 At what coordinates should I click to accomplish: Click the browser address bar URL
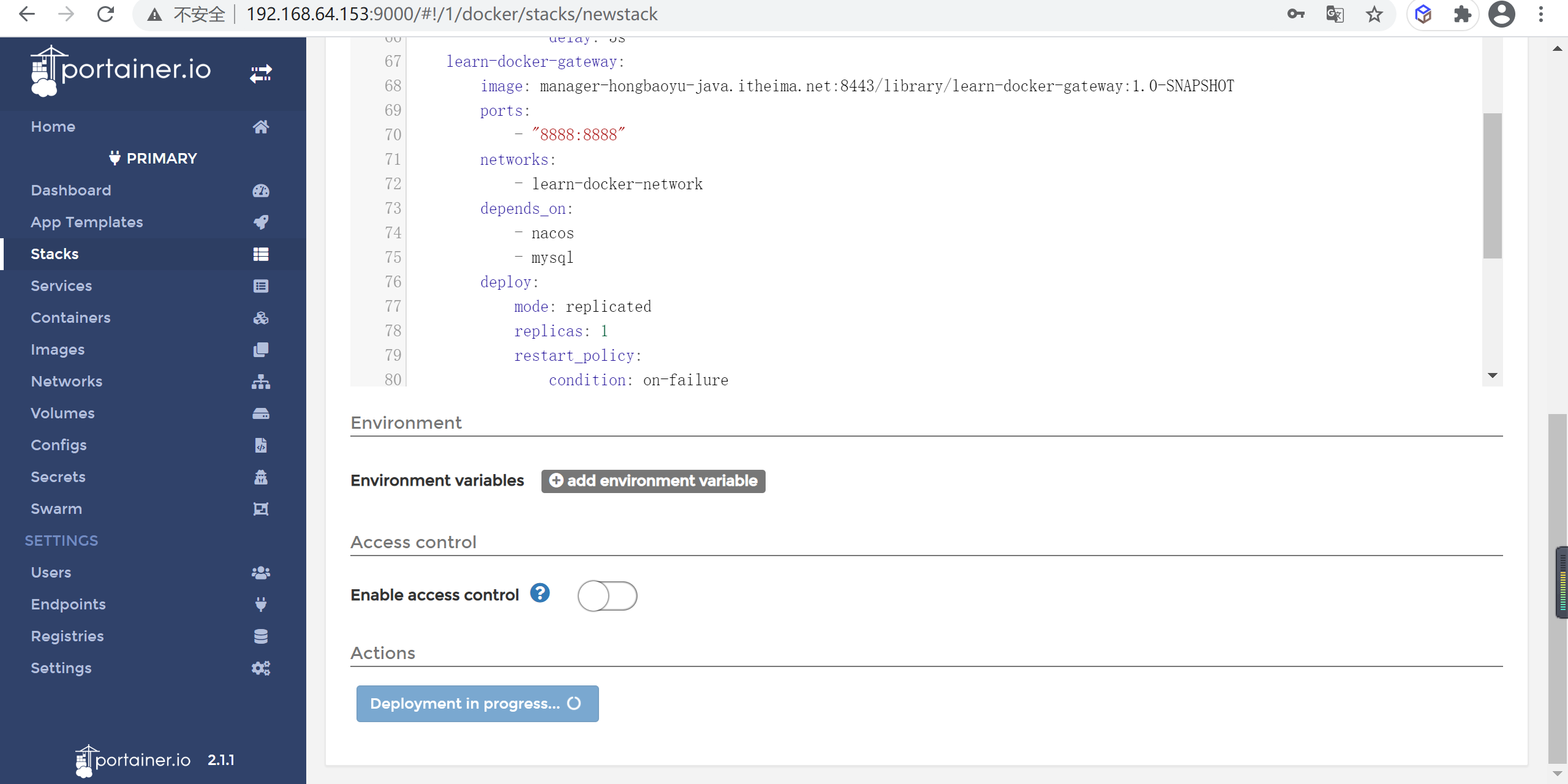[451, 14]
